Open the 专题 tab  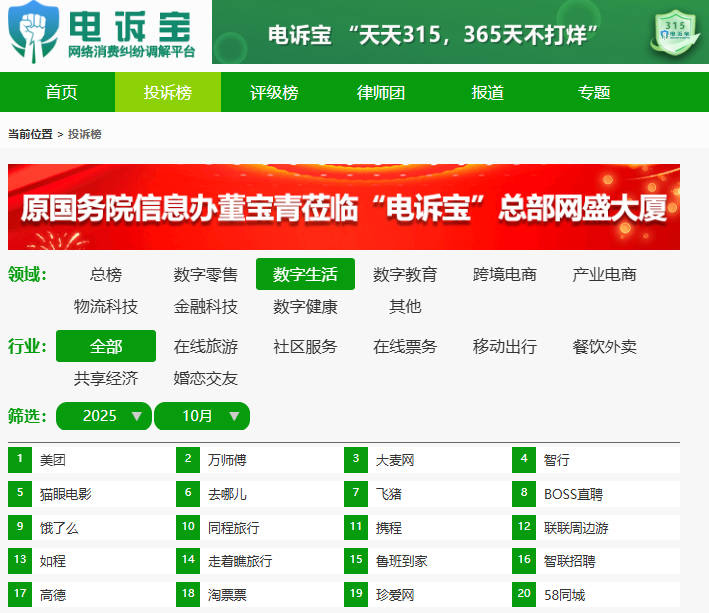point(594,92)
